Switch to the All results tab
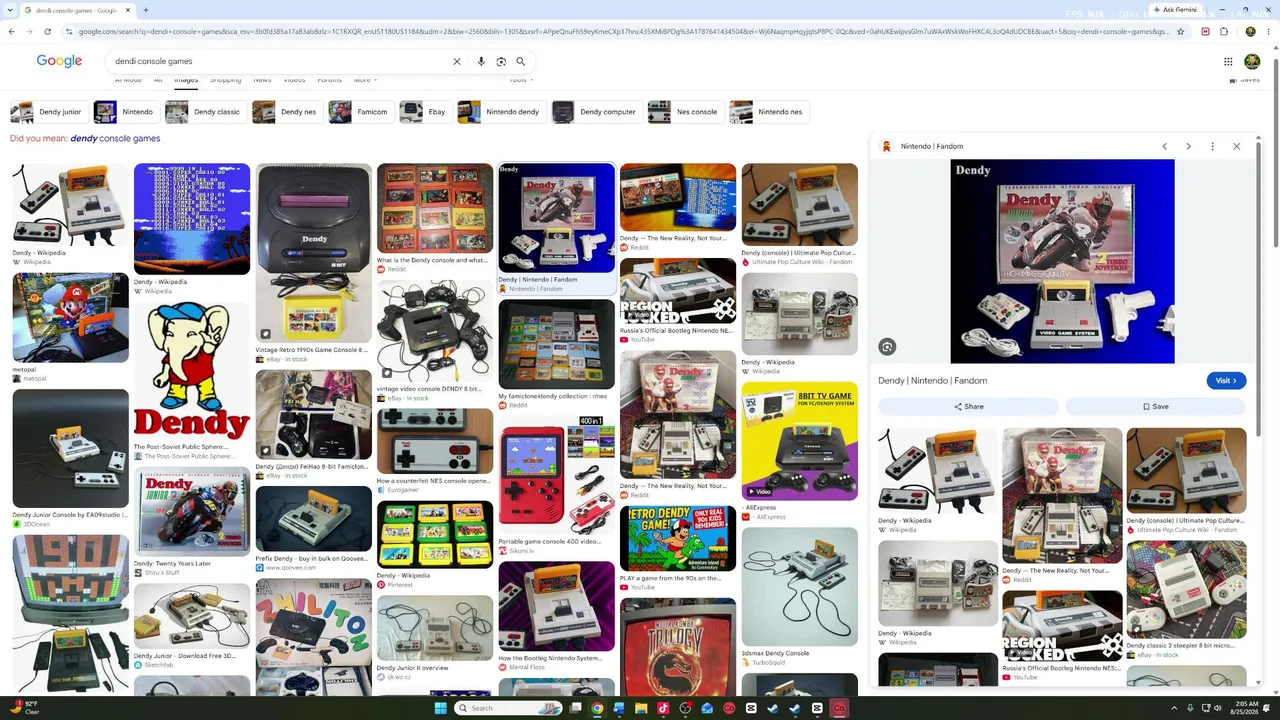The image size is (1280, 720). point(157,80)
